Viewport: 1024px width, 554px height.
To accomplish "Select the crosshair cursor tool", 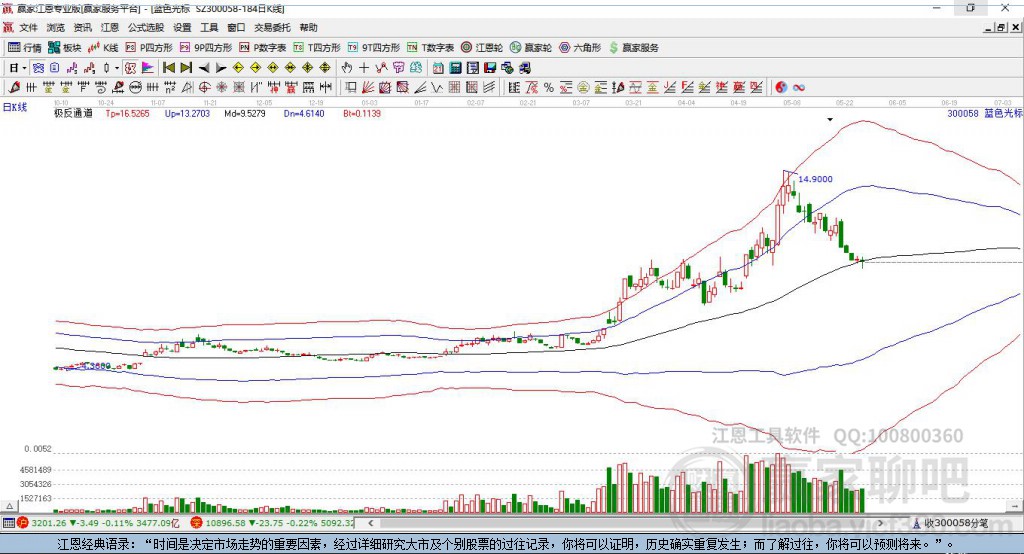I will [364, 68].
